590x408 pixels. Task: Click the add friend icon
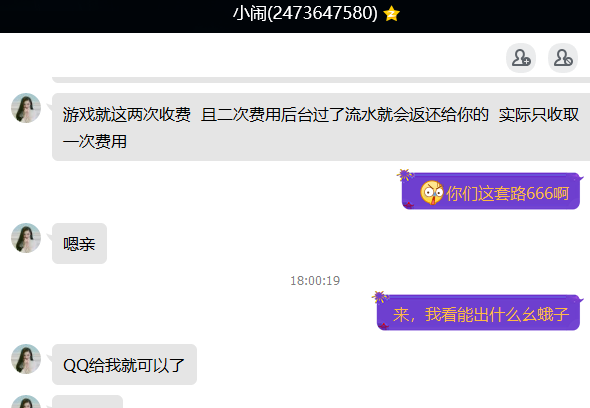521,58
